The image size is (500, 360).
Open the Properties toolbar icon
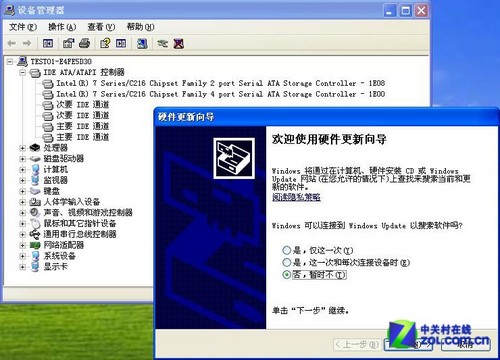click(x=69, y=43)
